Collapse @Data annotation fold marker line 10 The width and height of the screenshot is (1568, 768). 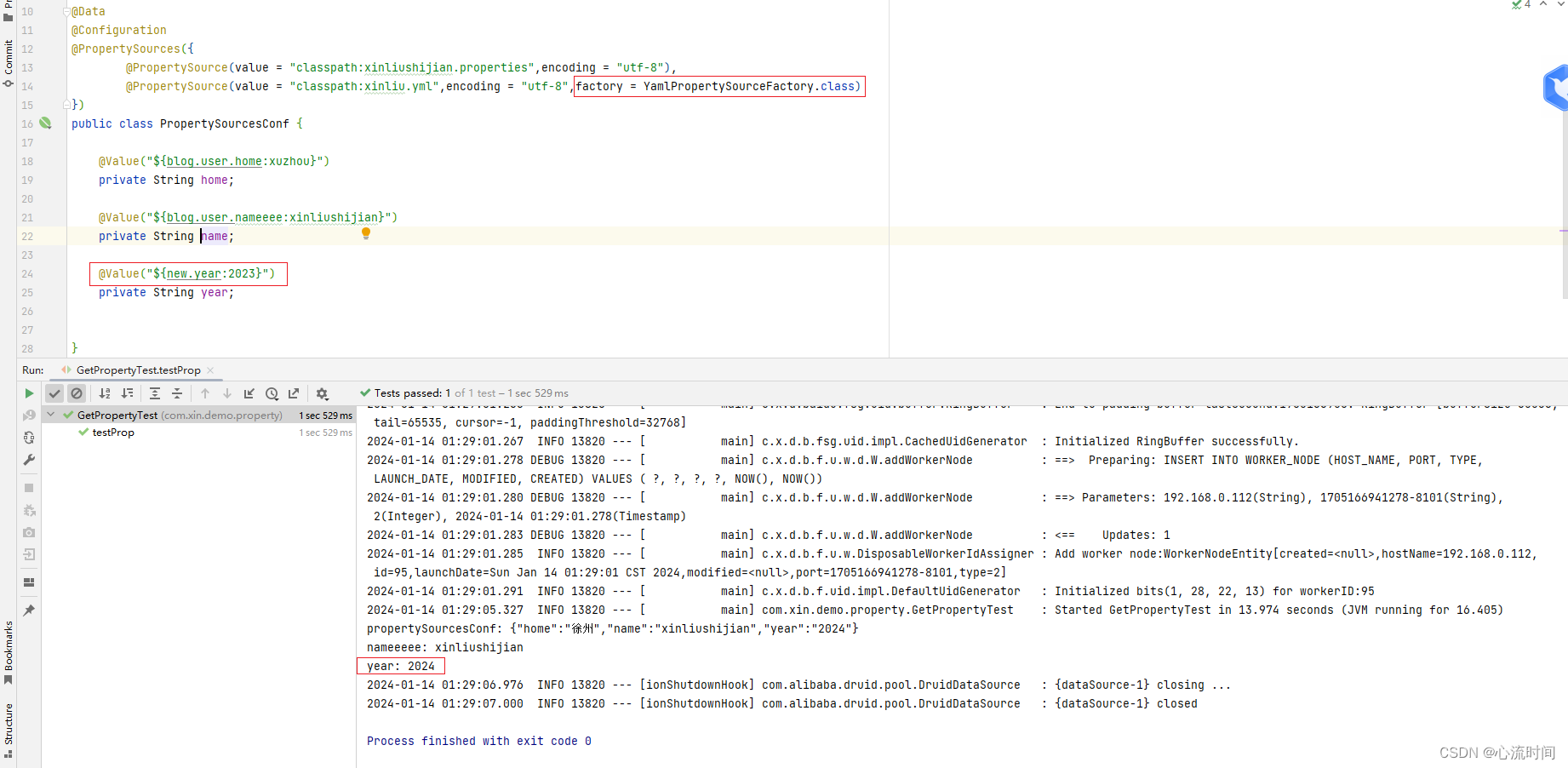[x=66, y=11]
